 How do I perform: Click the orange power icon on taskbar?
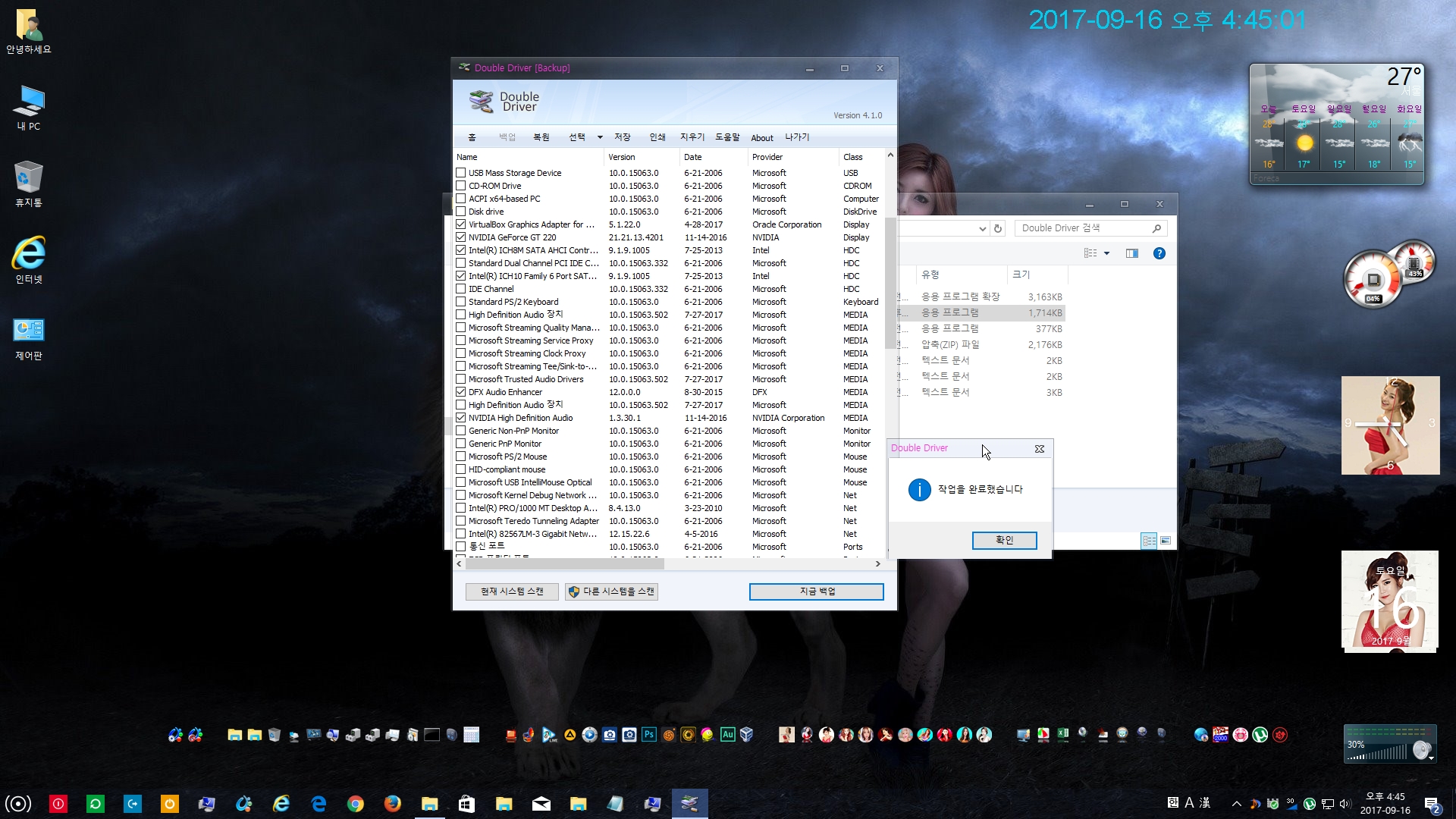click(170, 804)
